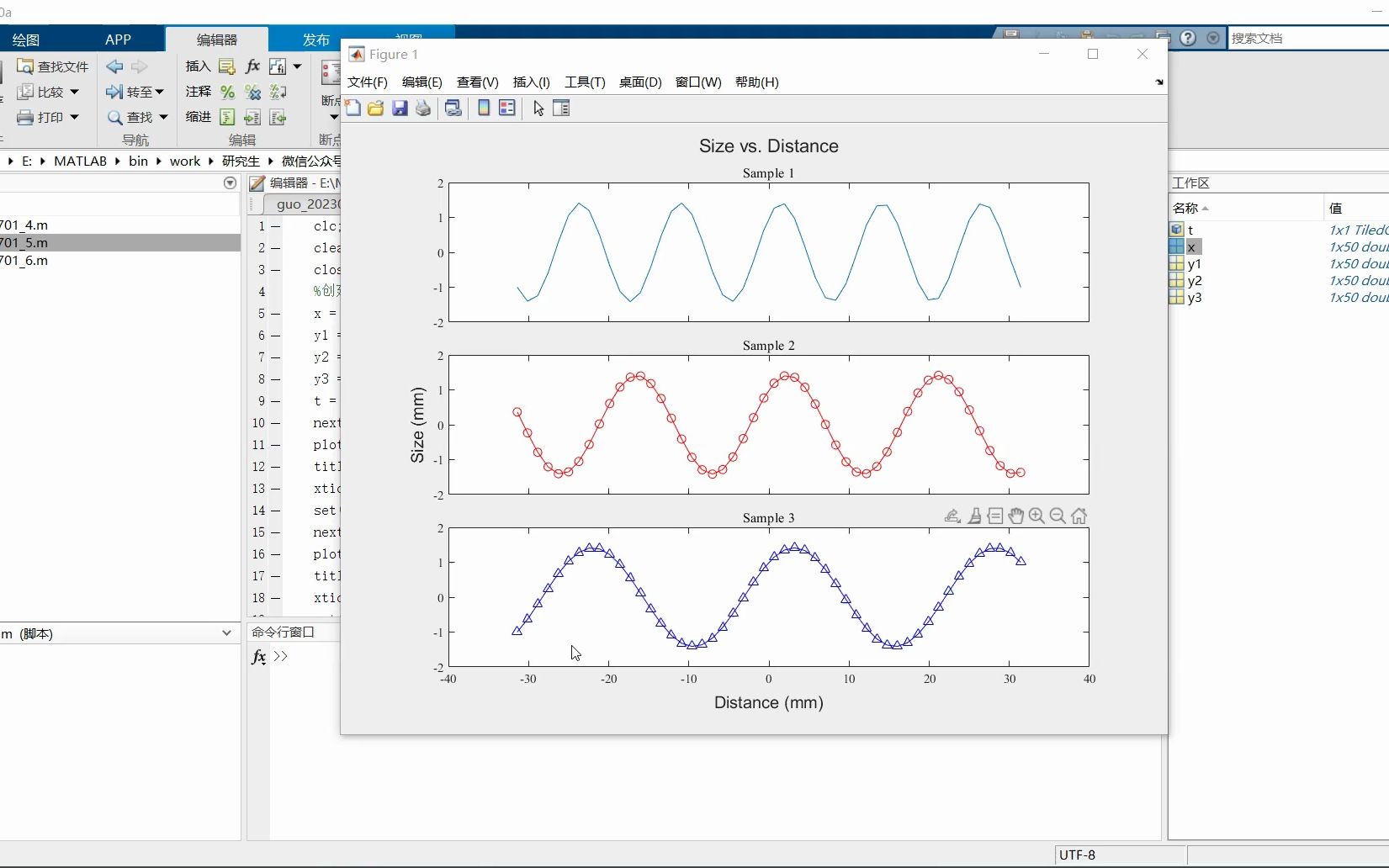Screen dimensions: 1389x868
Task: Toggle the Edit Plot arrow tool
Action: pyautogui.click(x=538, y=108)
